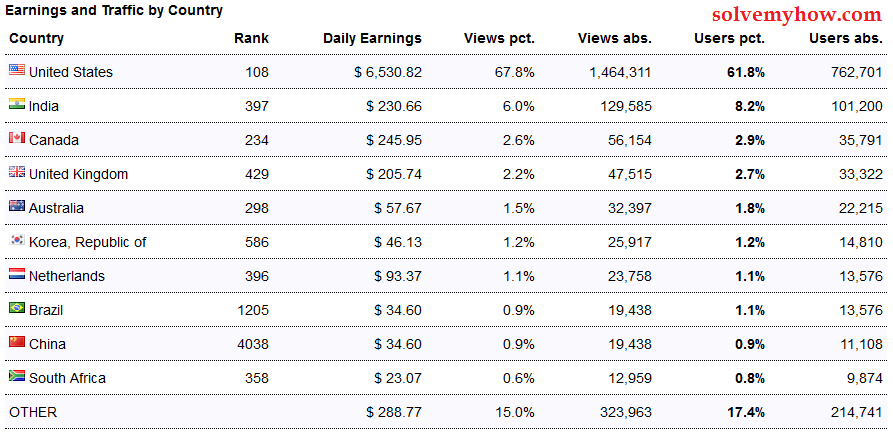This screenshot has height=432, width=893.
Task: Click United States daily earnings $ 6,530.82
Action: pos(387,72)
